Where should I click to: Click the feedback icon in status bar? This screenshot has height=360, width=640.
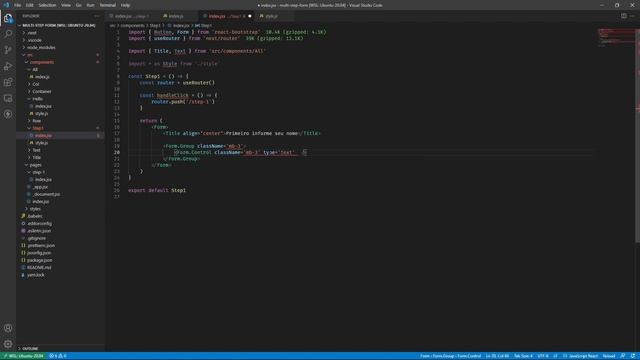[623, 356]
